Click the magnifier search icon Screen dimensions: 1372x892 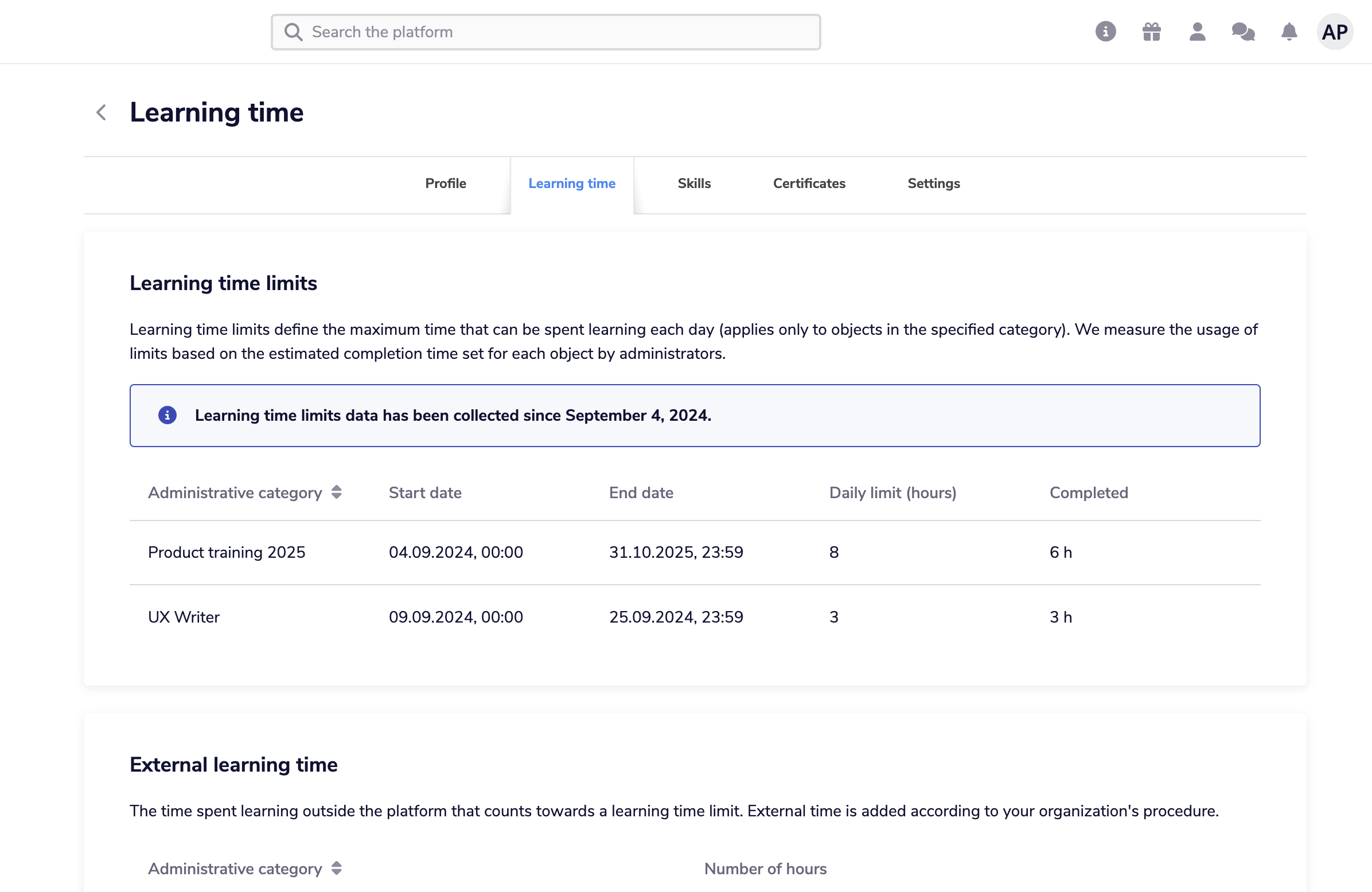[x=294, y=32]
